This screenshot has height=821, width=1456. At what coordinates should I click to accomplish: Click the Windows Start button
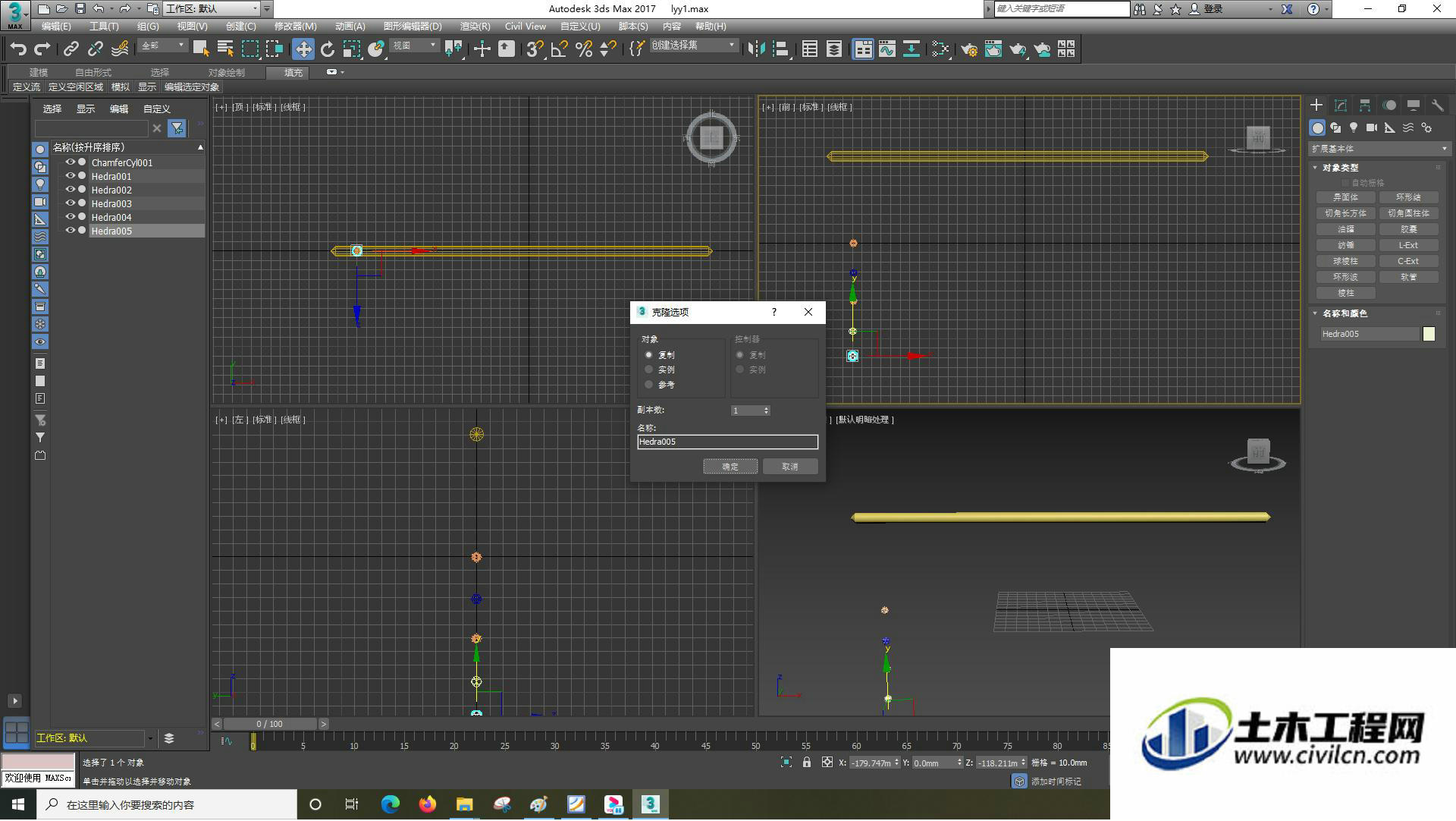coord(18,804)
